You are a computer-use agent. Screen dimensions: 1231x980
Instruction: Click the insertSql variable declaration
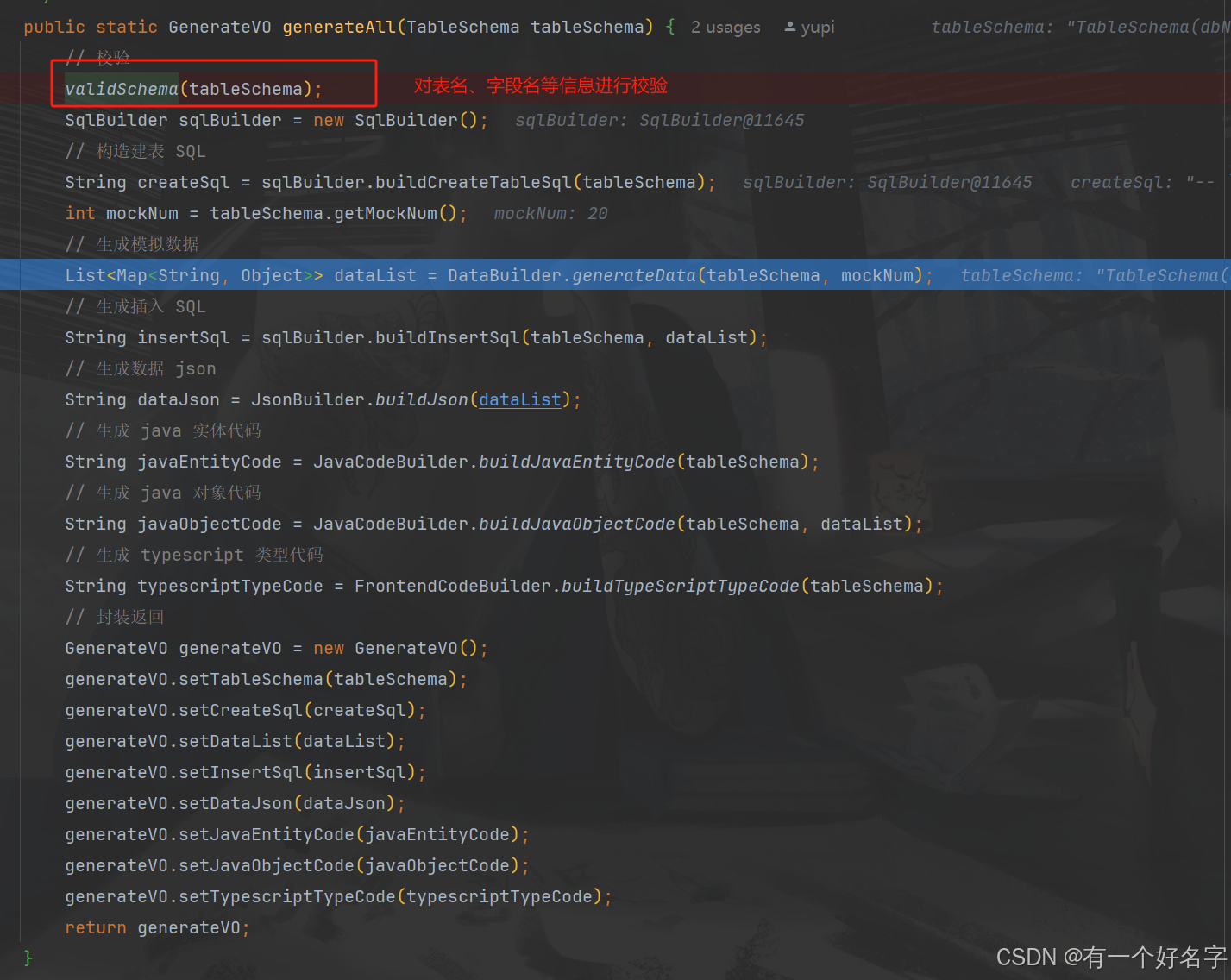coord(184,337)
